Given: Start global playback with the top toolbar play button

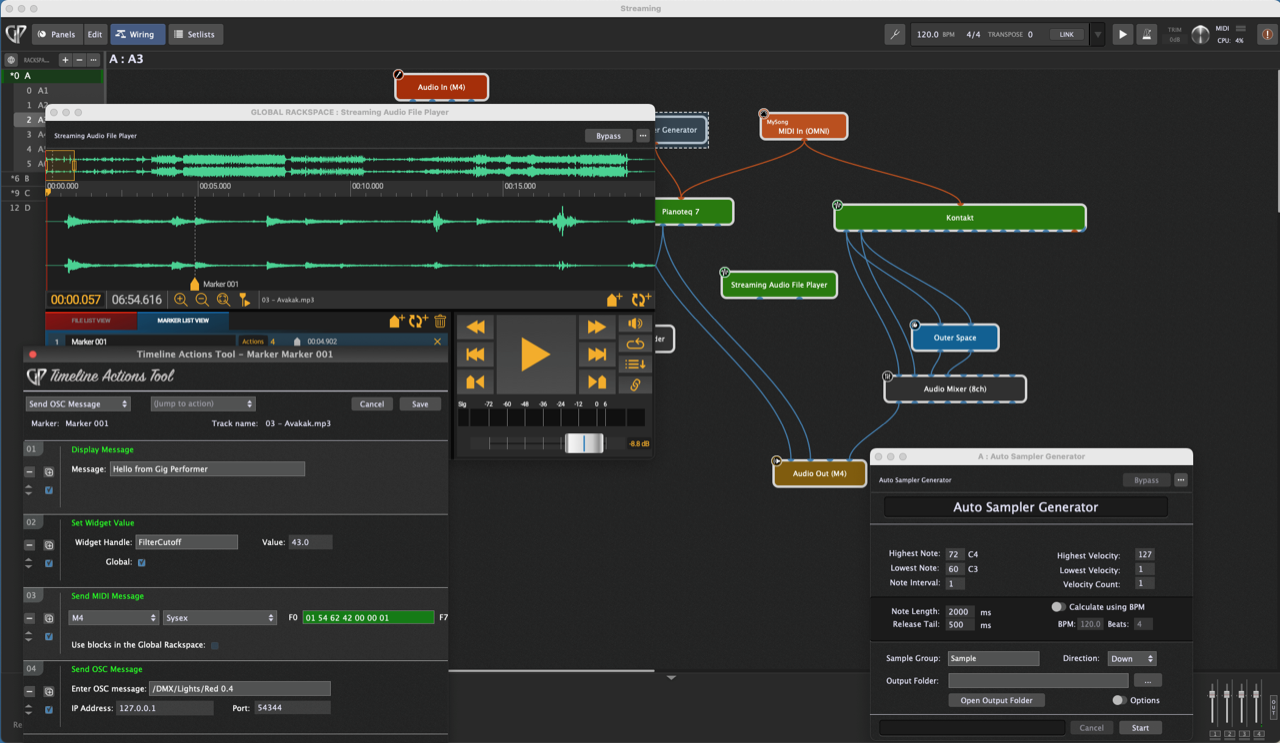Looking at the screenshot, I should point(1122,34).
